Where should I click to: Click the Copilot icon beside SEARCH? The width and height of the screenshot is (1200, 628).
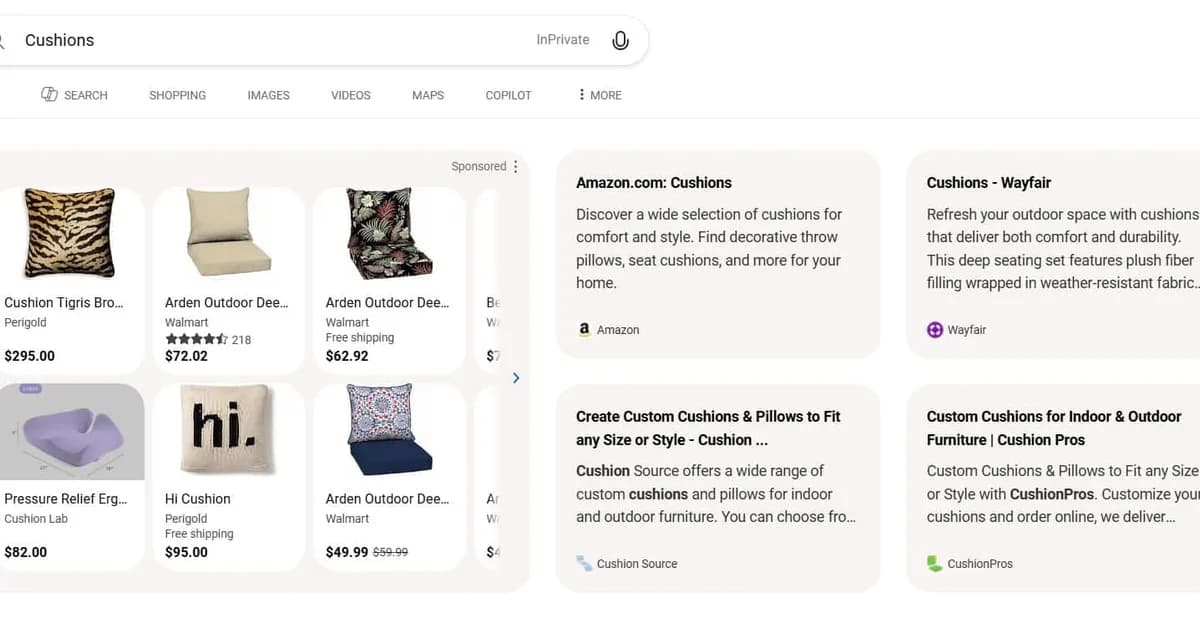(50, 93)
